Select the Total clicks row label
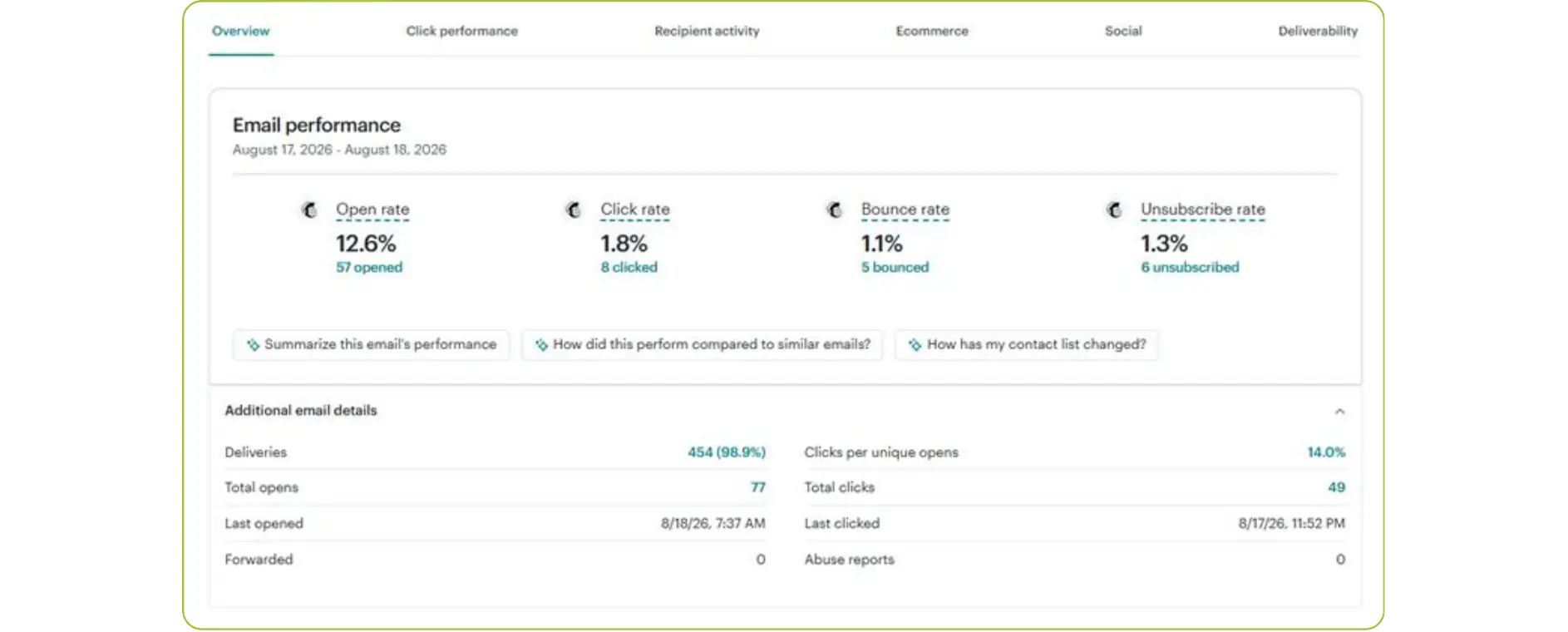 click(839, 487)
